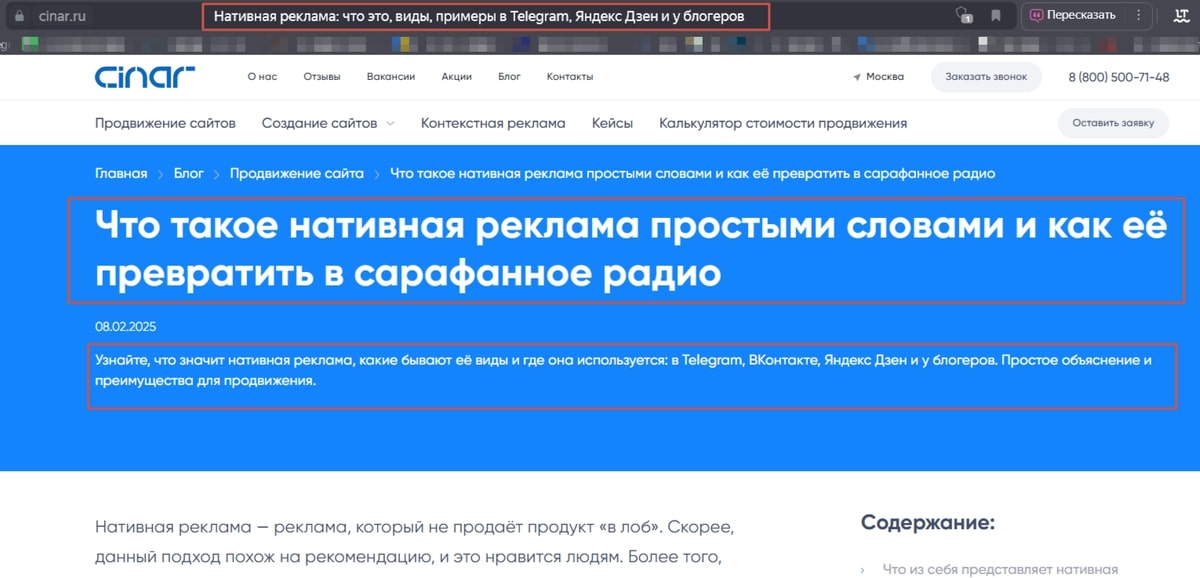The image size is (1200, 578).
Task: Click the Пересказать summarize button
Action: 1072,16
